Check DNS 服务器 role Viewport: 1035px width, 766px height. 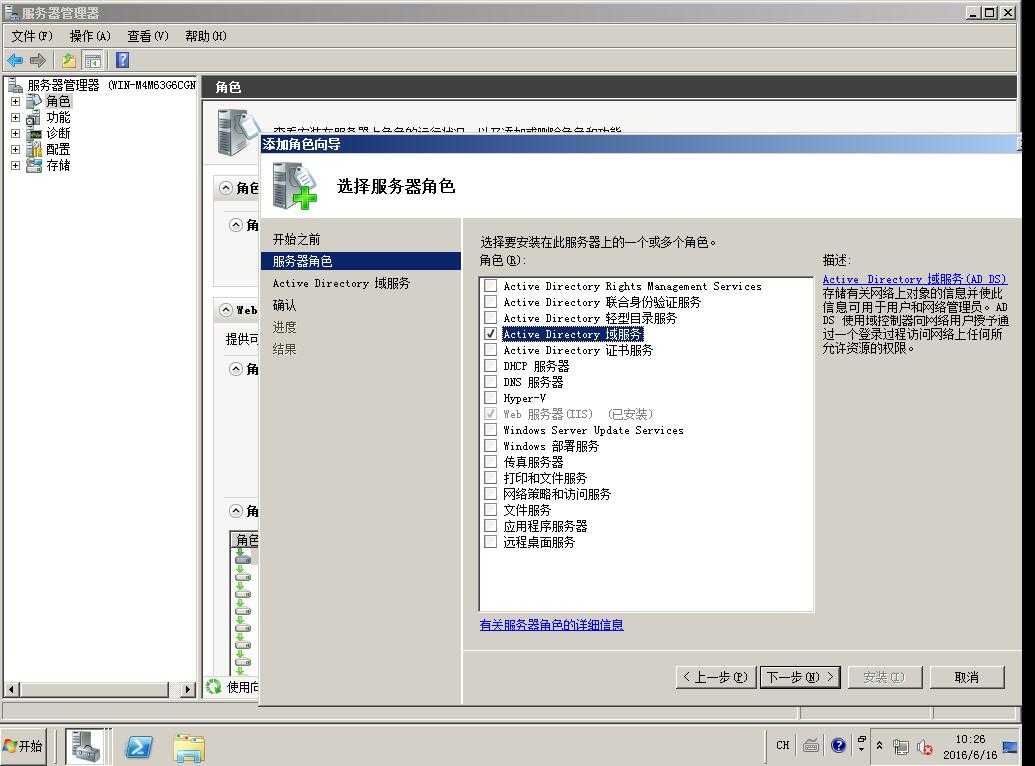coord(490,382)
